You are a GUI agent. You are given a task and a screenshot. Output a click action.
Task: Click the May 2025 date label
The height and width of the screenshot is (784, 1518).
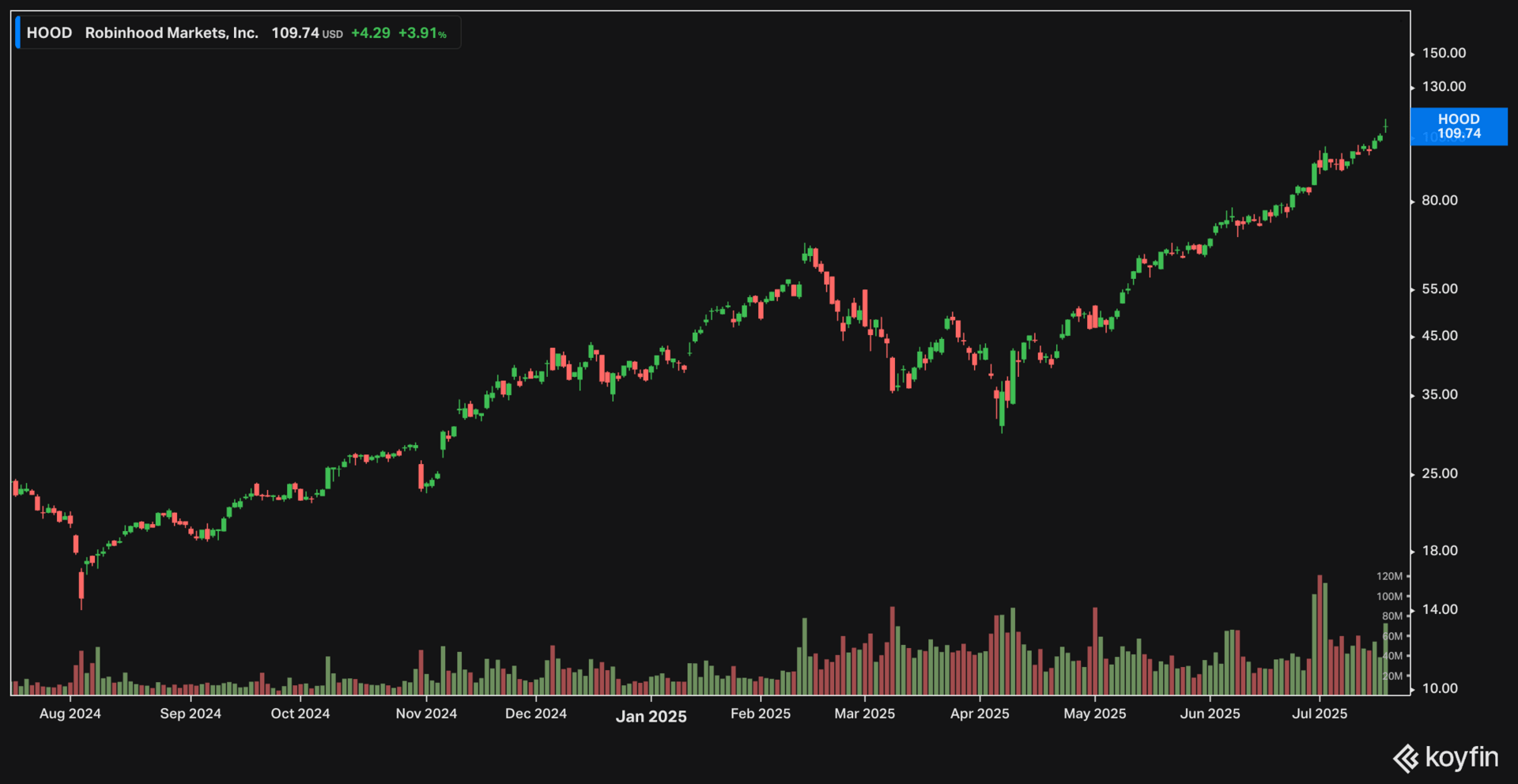(1095, 714)
